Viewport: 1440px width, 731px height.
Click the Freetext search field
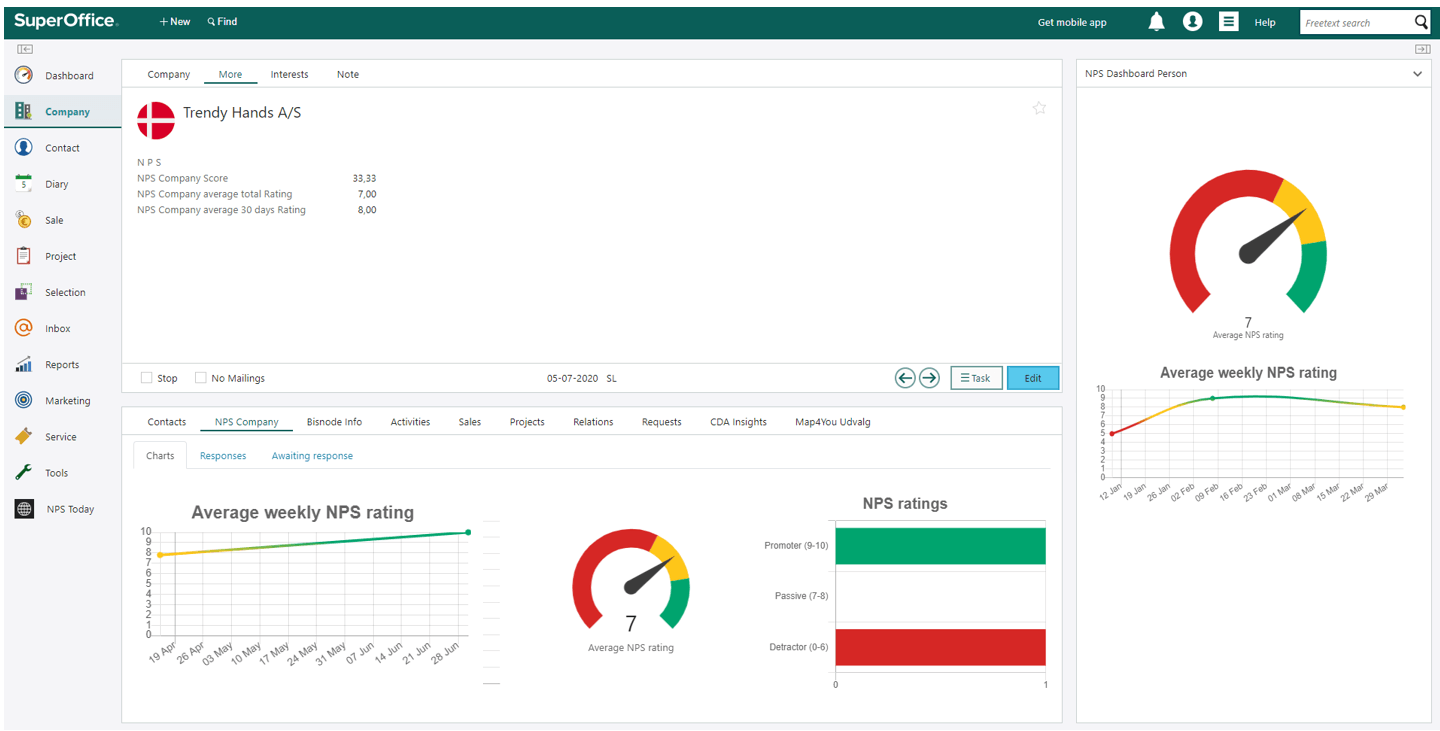[x=1355, y=23]
